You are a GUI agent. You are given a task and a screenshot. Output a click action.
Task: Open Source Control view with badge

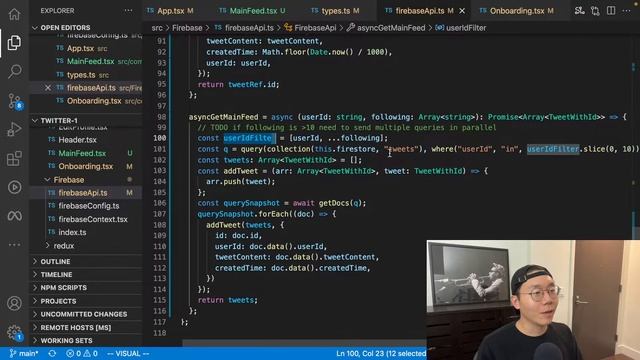click(x=15, y=101)
